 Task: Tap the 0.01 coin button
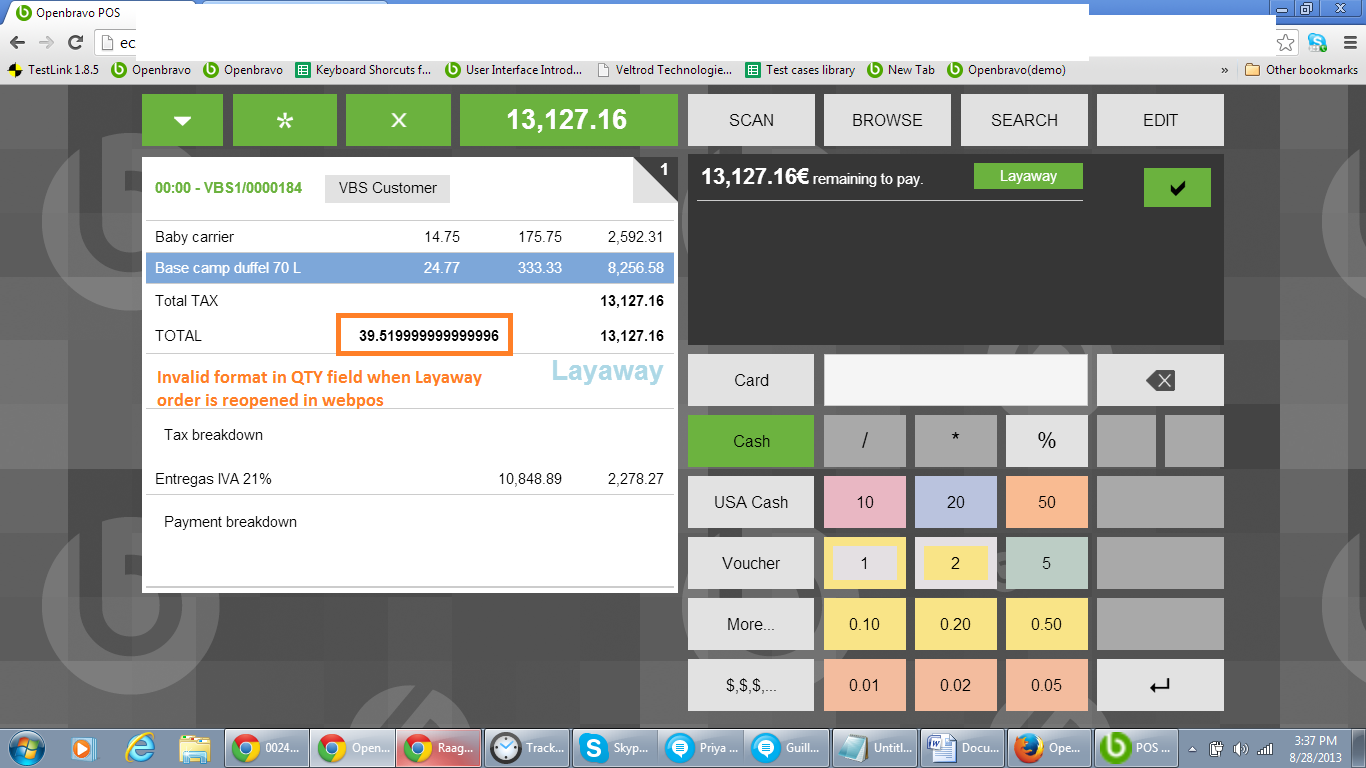pyautogui.click(x=865, y=685)
